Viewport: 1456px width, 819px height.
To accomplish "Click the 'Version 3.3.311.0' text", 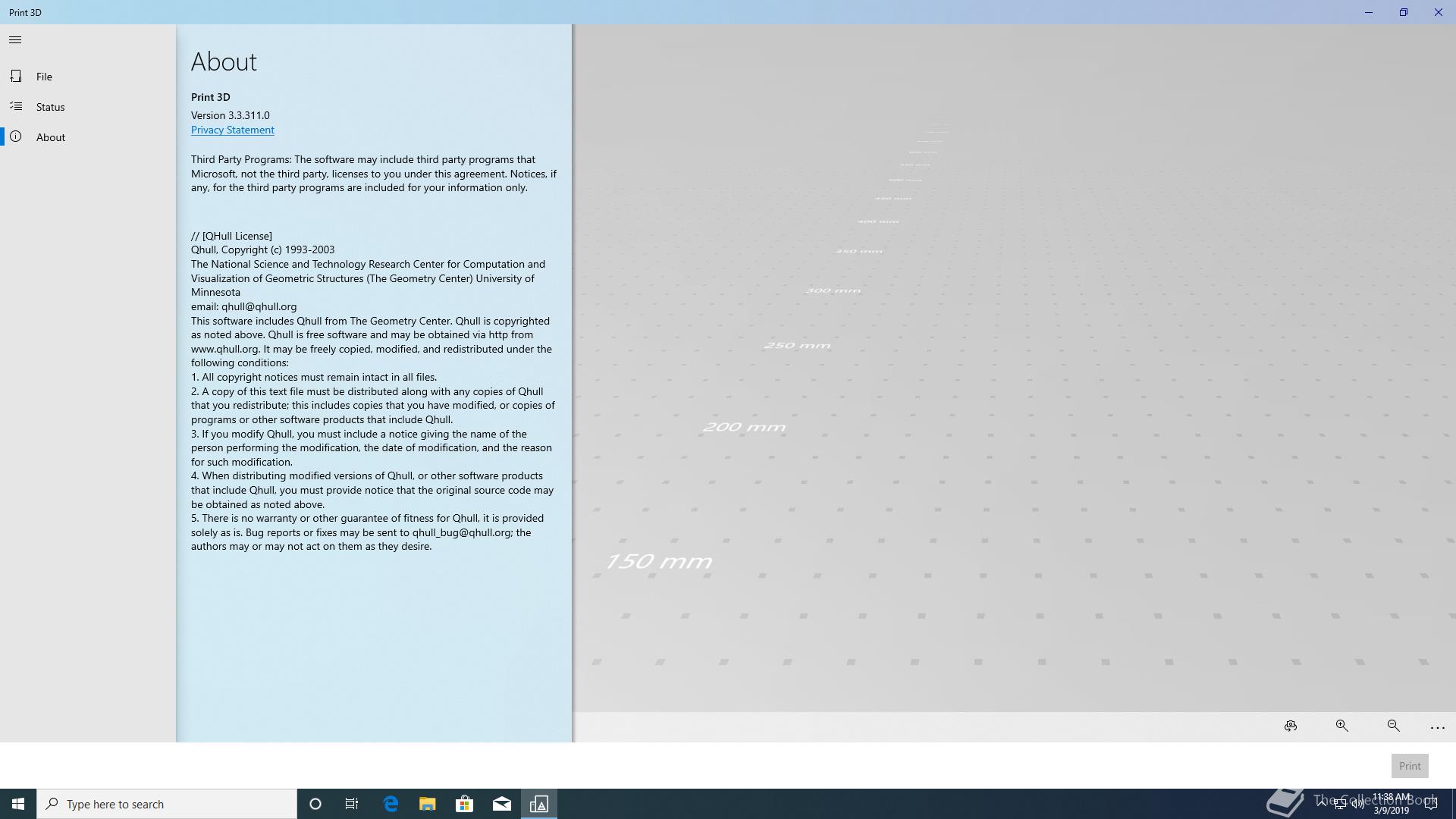I will coord(231,115).
